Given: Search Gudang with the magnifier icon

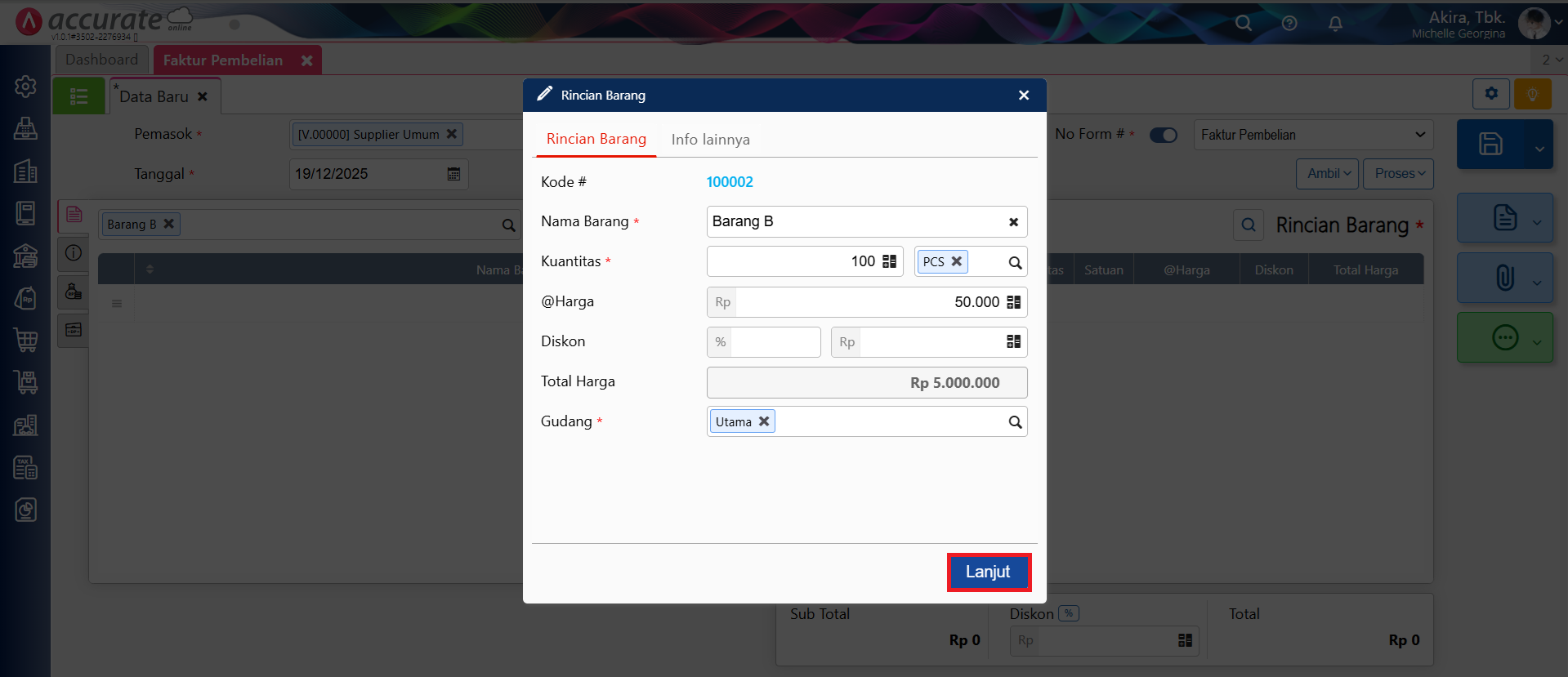Looking at the screenshot, I should point(1015,422).
